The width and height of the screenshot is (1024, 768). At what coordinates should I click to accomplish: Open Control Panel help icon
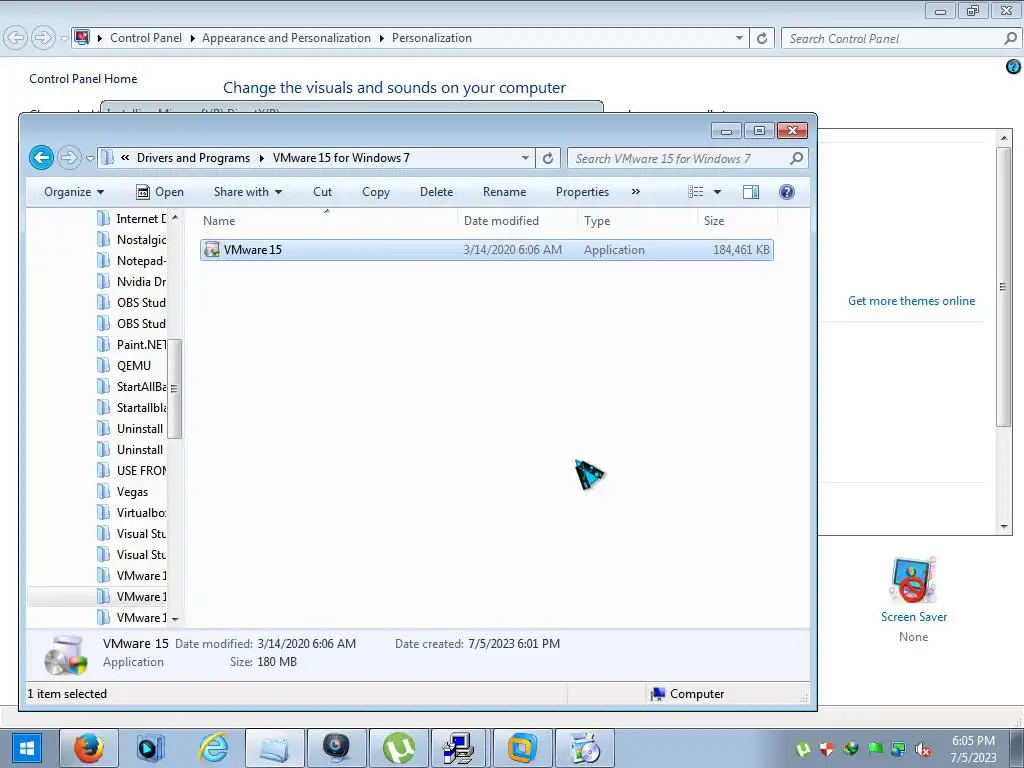(1013, 66)
